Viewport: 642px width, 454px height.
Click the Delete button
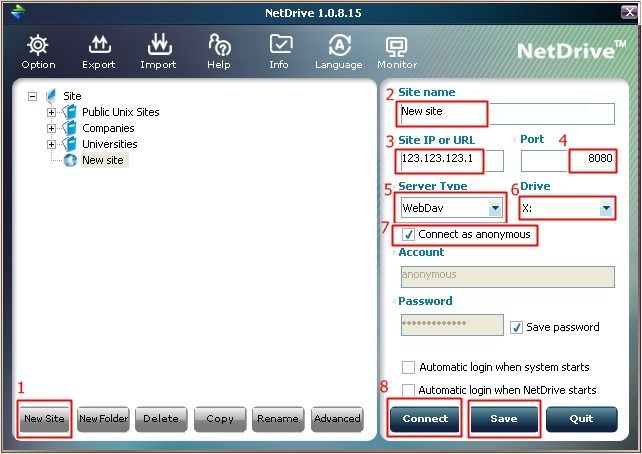pos(161,419)
